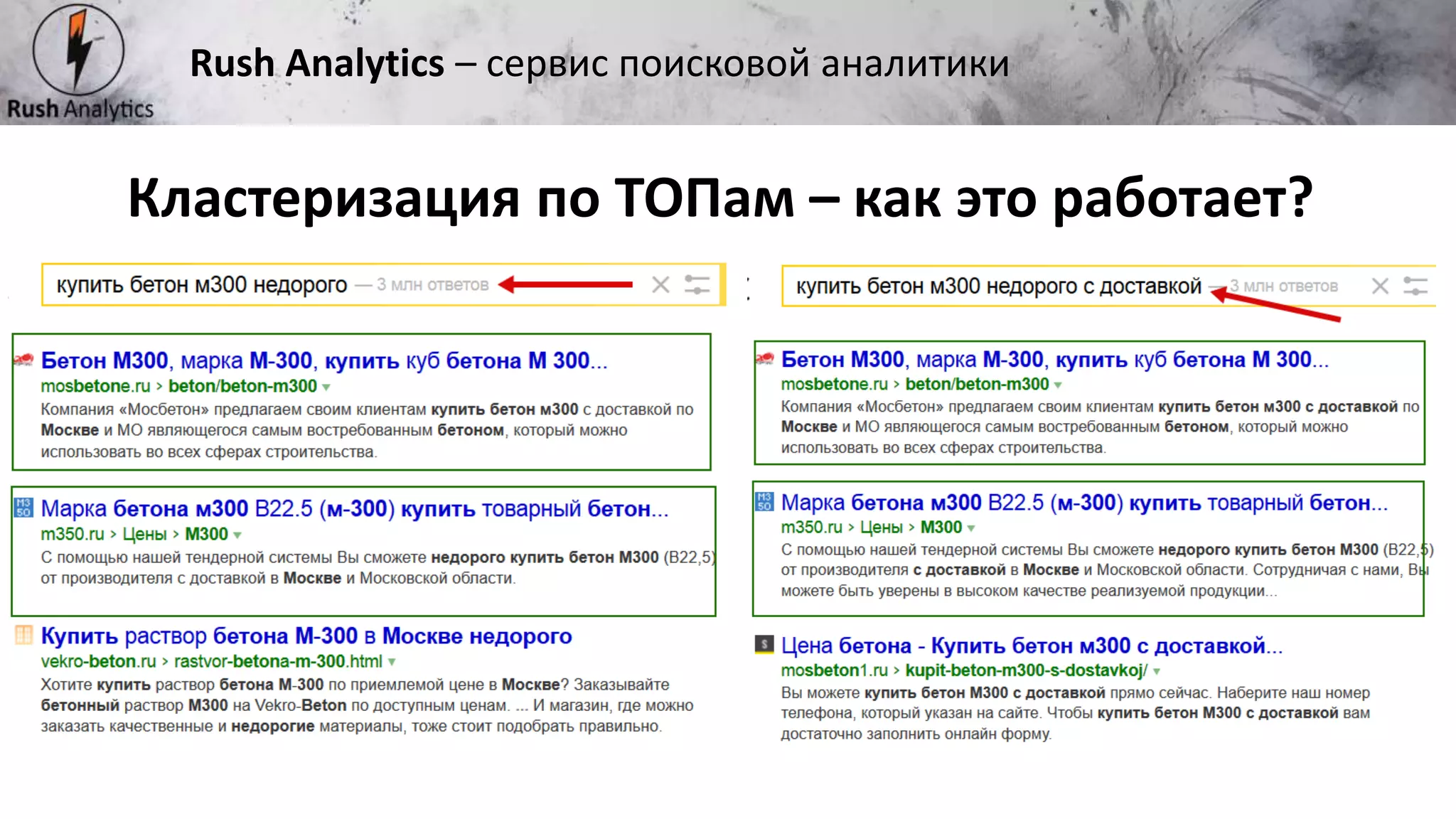
Task: Open search settings sliders in left search box
Action: click(697, 285)
